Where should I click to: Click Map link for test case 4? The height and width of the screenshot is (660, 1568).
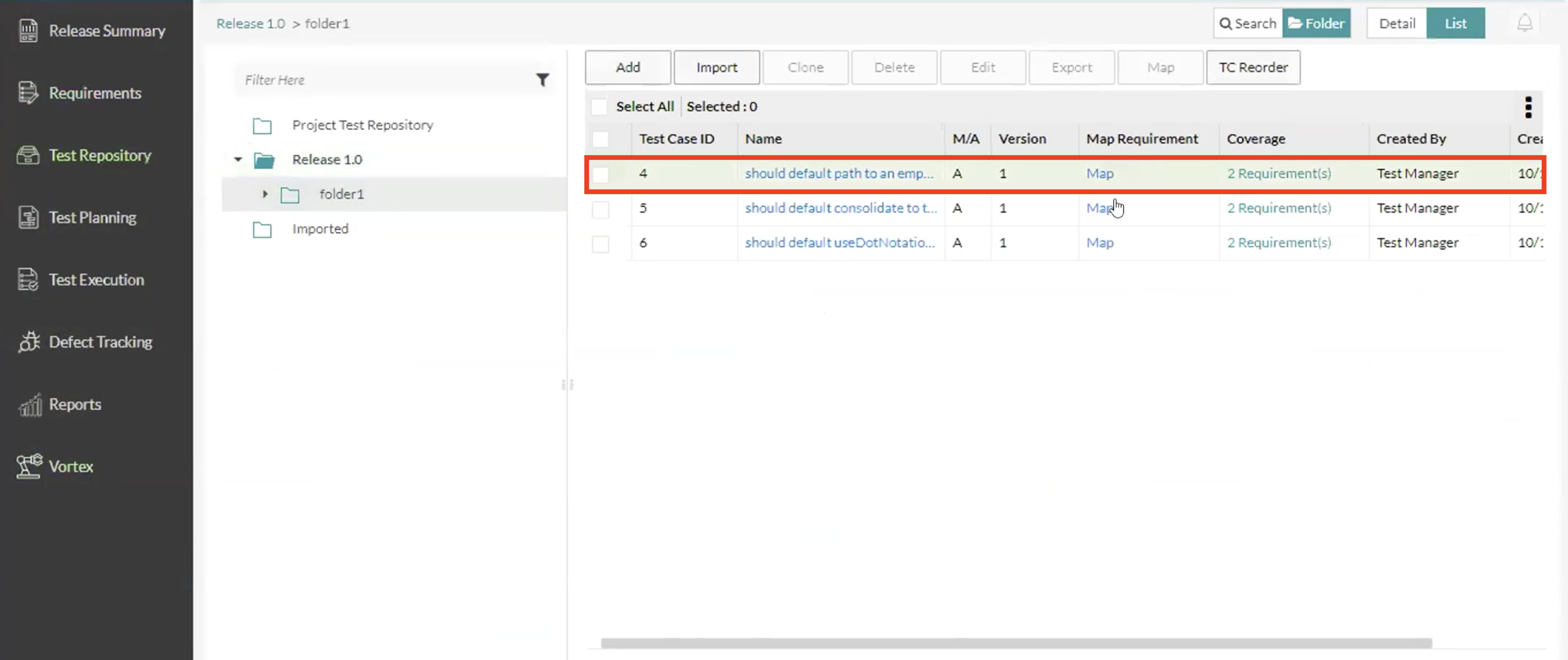tap(1100, 173)
